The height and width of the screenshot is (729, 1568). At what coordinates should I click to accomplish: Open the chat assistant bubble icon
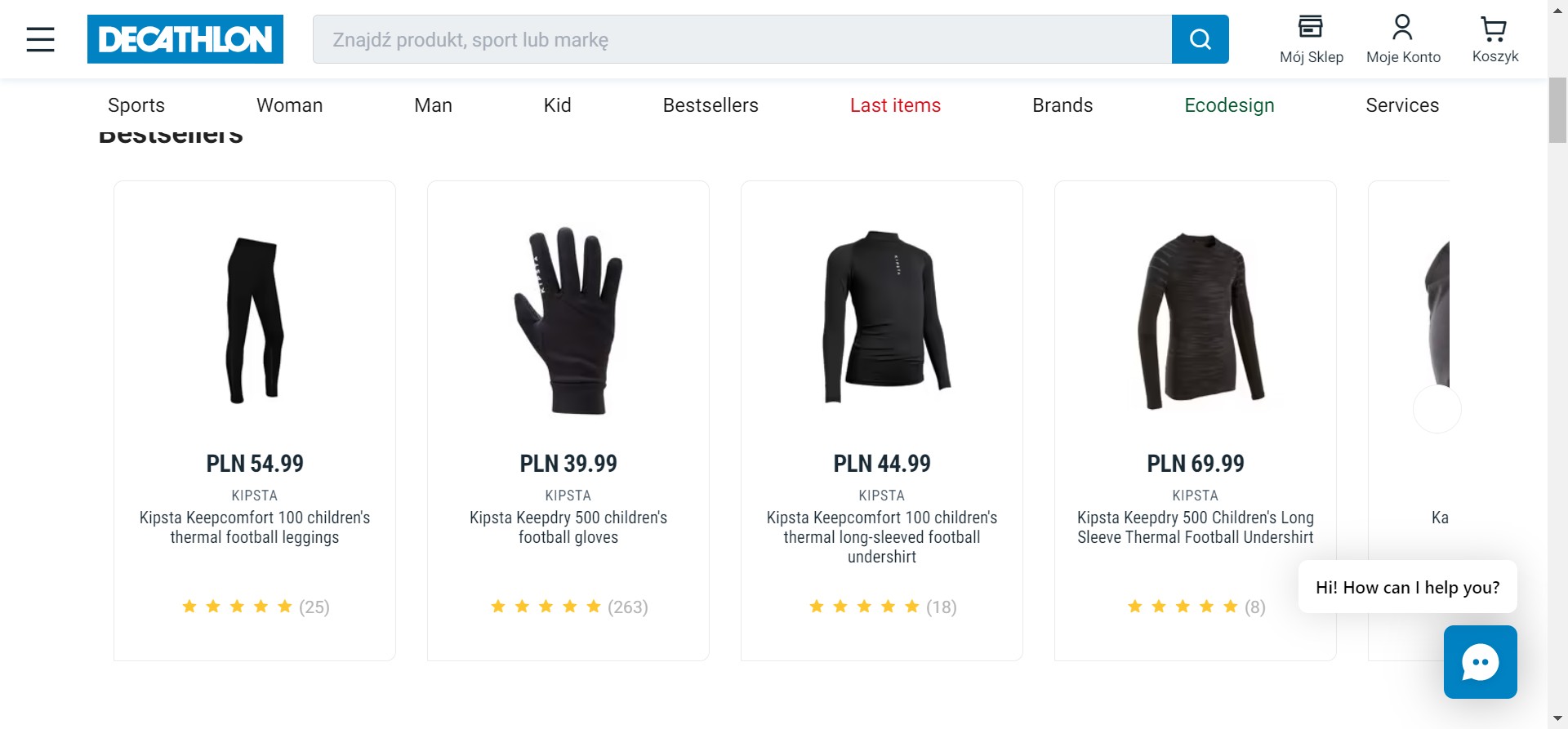[x=1480, y=662]
